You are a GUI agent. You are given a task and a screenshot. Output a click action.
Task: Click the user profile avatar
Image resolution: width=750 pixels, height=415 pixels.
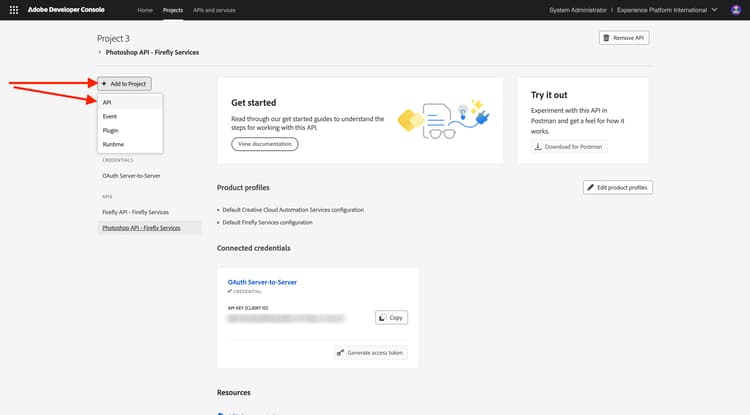point(736,9)
